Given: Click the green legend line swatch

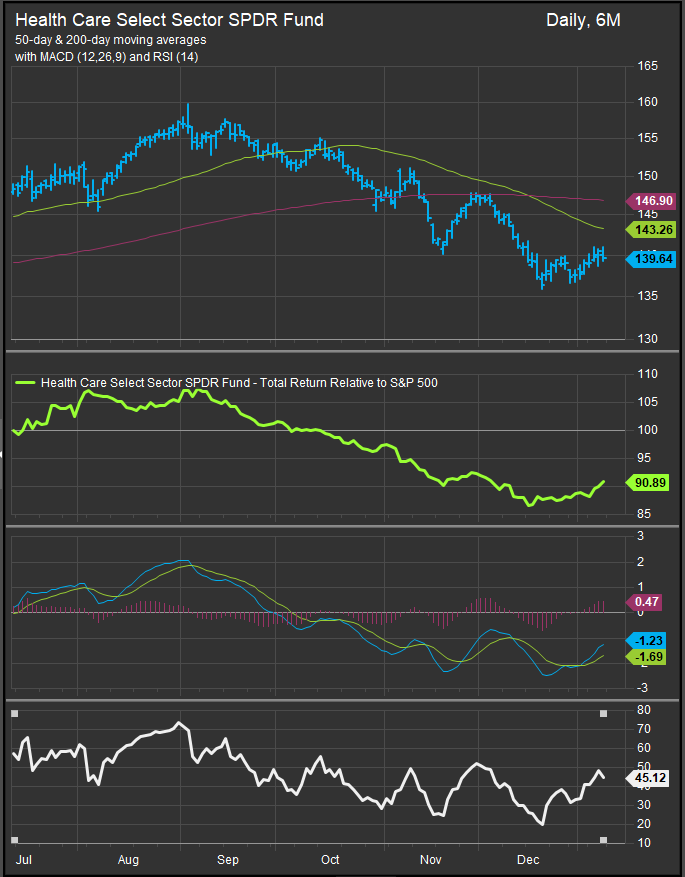Looking at the screenshot, I should pyautogui.click(x=26, y=383).
